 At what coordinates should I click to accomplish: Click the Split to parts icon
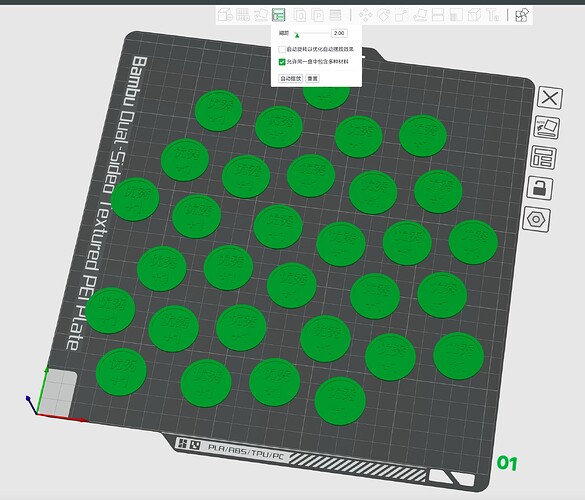click(317, 15)
